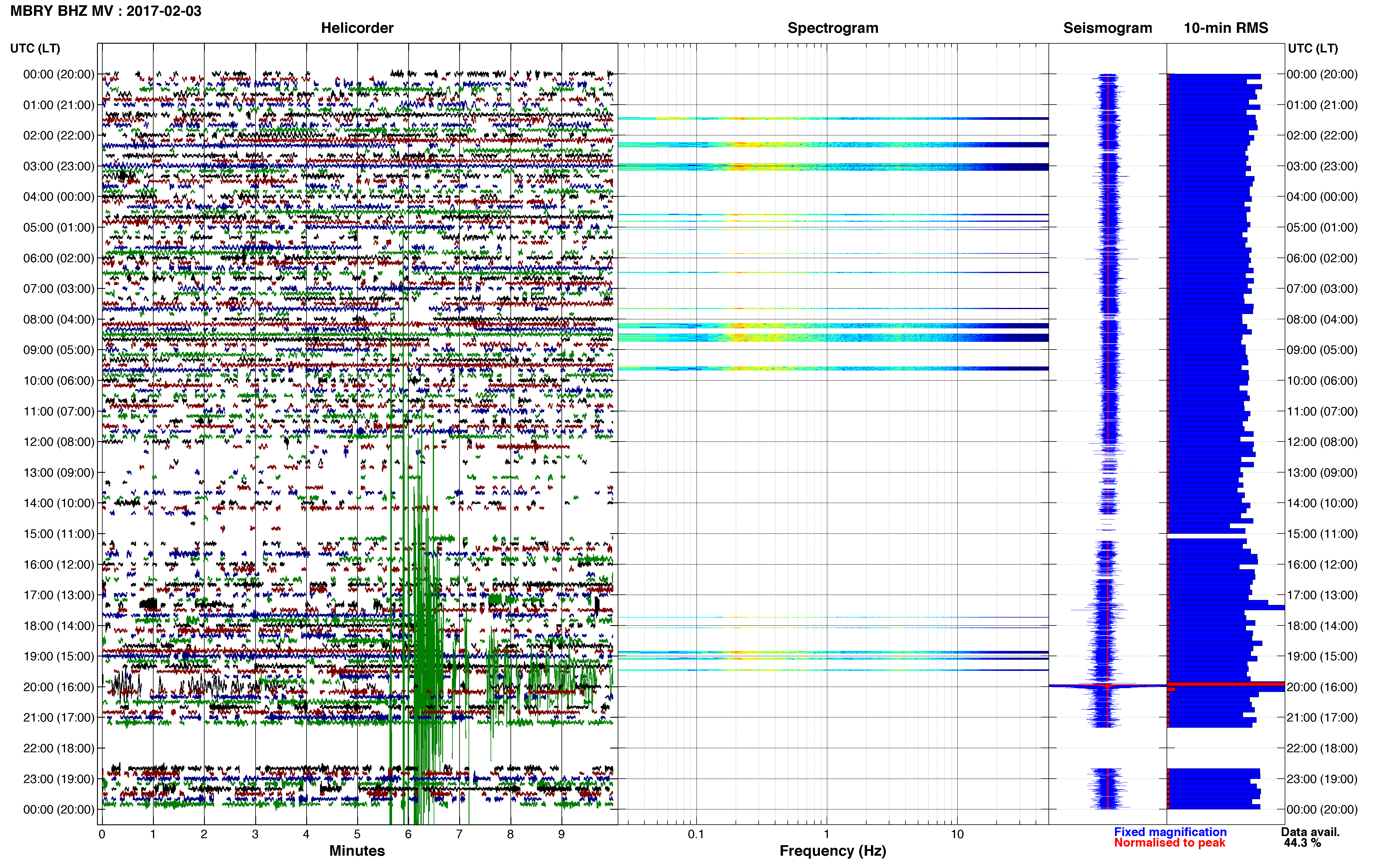Click the right 'UTC (LT)' axis label
Viewport: 1389px width, 868px height.
1313,48
